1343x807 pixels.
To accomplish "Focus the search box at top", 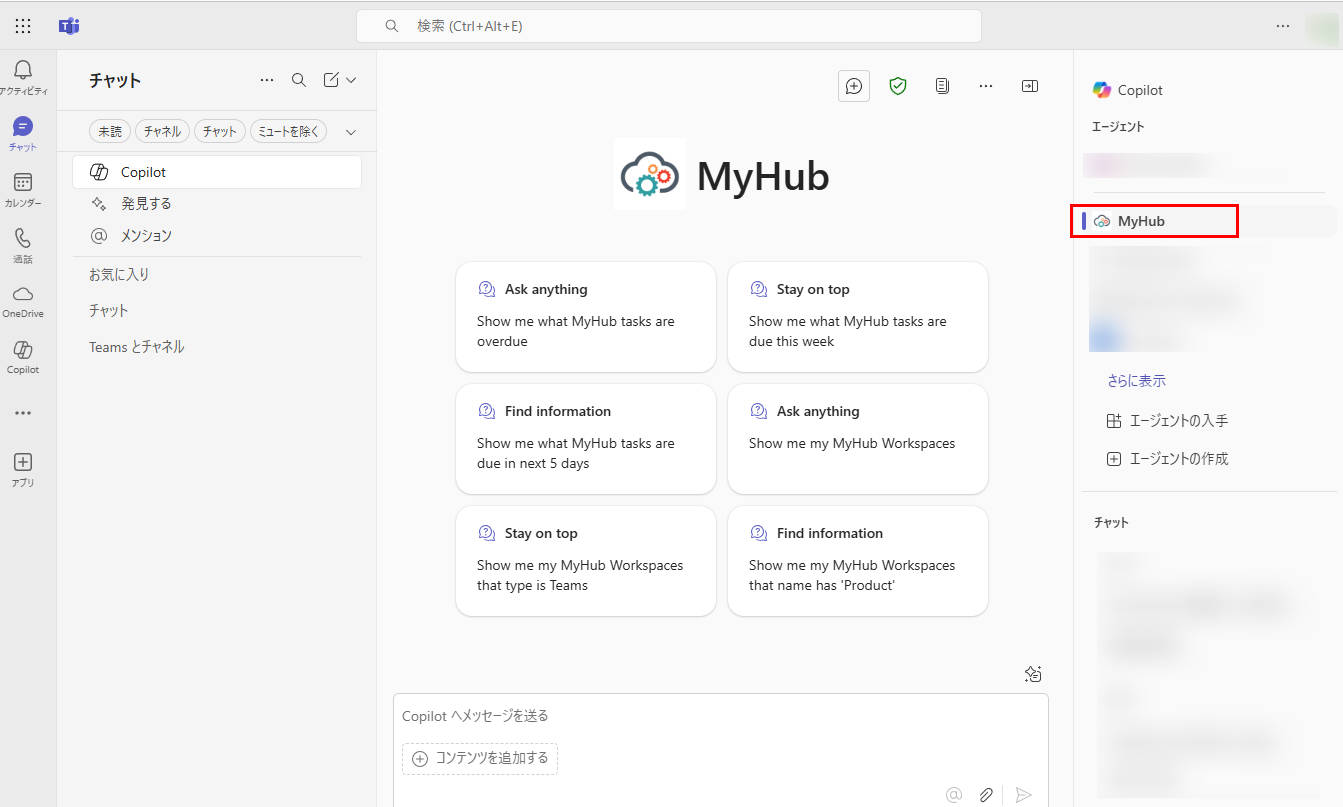I will [669, 26].
